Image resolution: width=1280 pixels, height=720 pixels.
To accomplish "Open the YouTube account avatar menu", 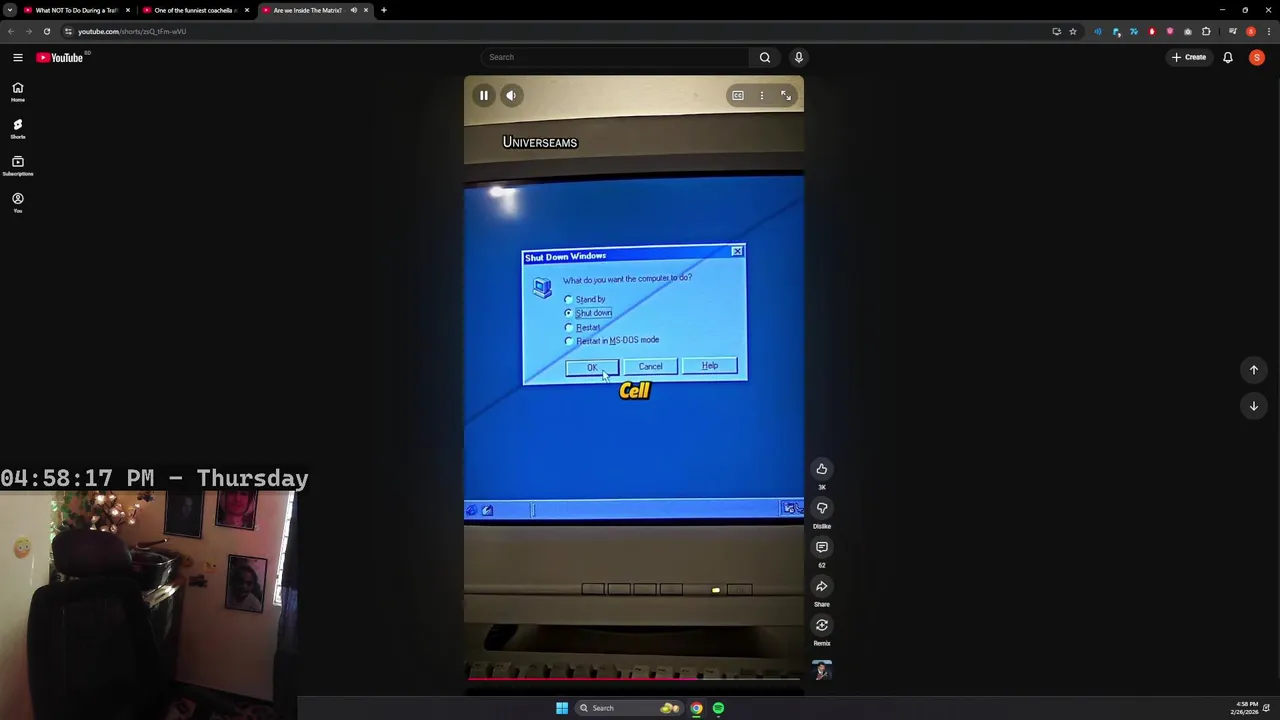I will pos(1257,57).
